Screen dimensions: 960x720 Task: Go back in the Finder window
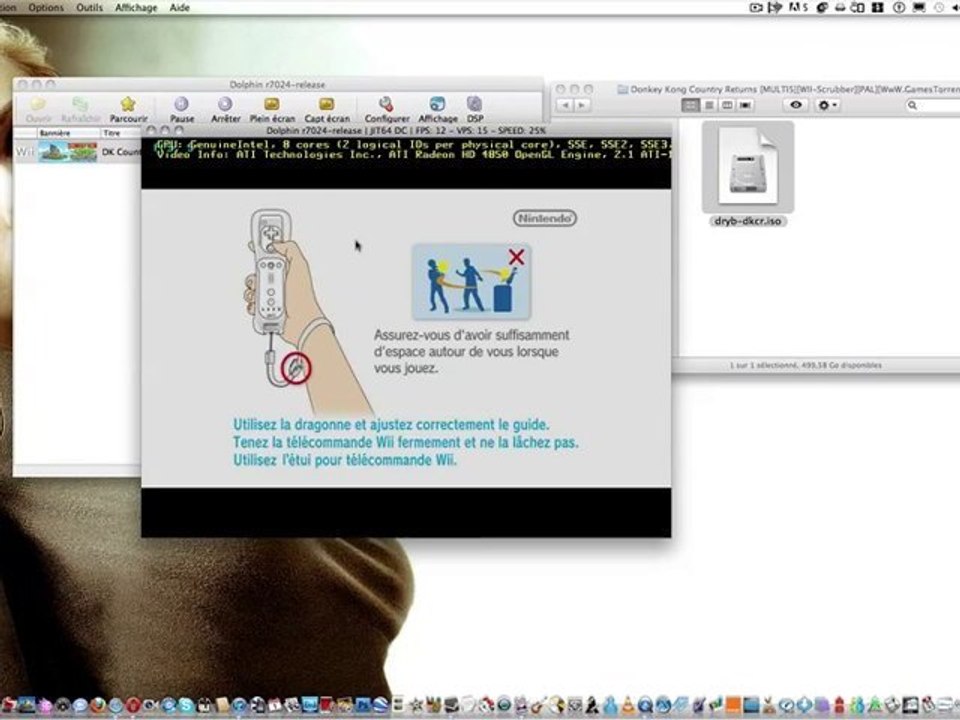[x=565, y=105]
